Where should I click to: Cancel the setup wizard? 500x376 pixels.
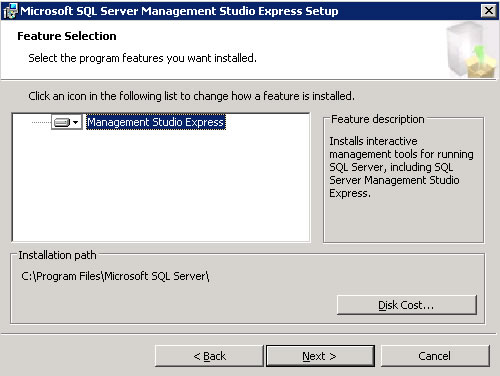coord(435,356)
